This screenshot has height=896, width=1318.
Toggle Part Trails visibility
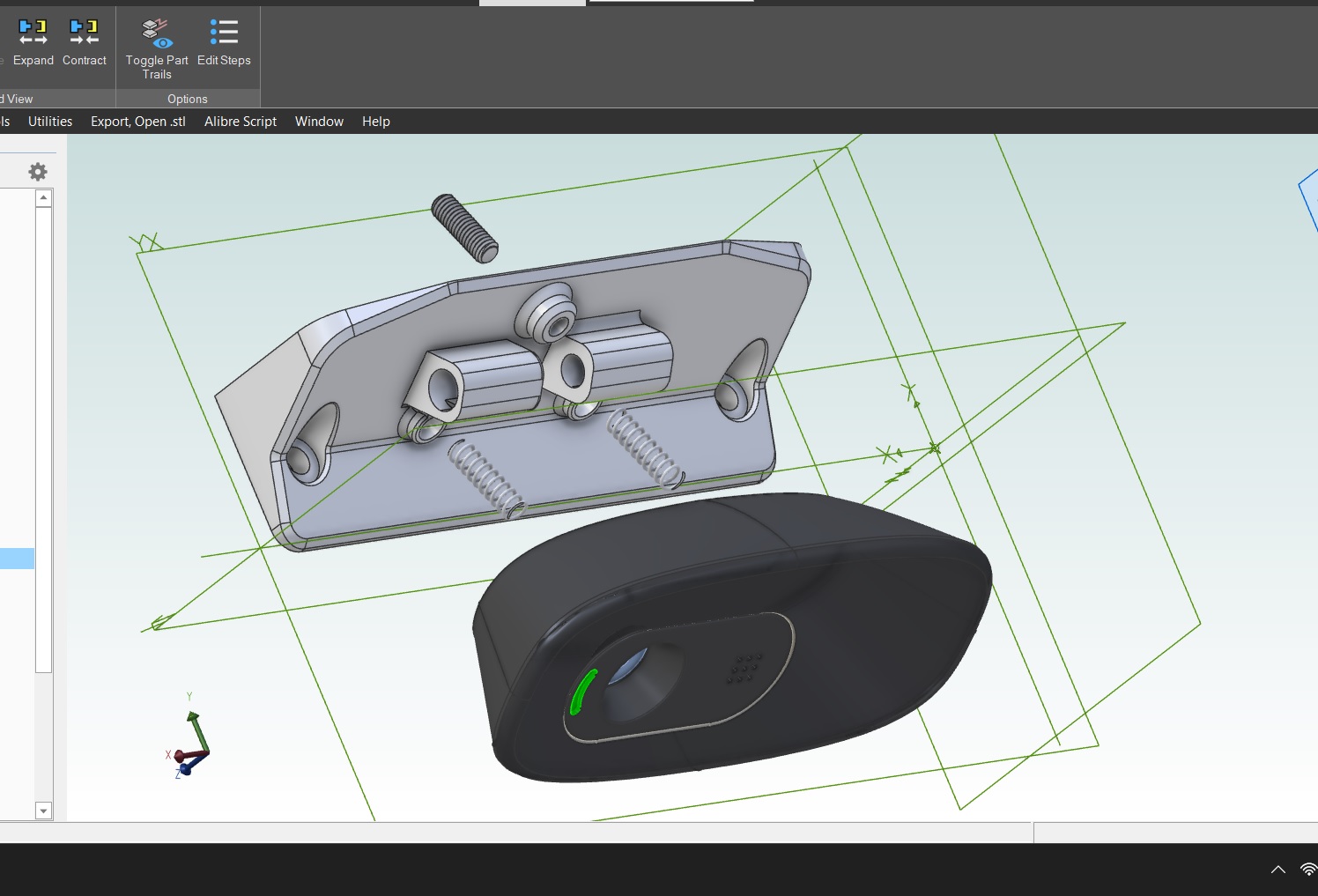157,48
